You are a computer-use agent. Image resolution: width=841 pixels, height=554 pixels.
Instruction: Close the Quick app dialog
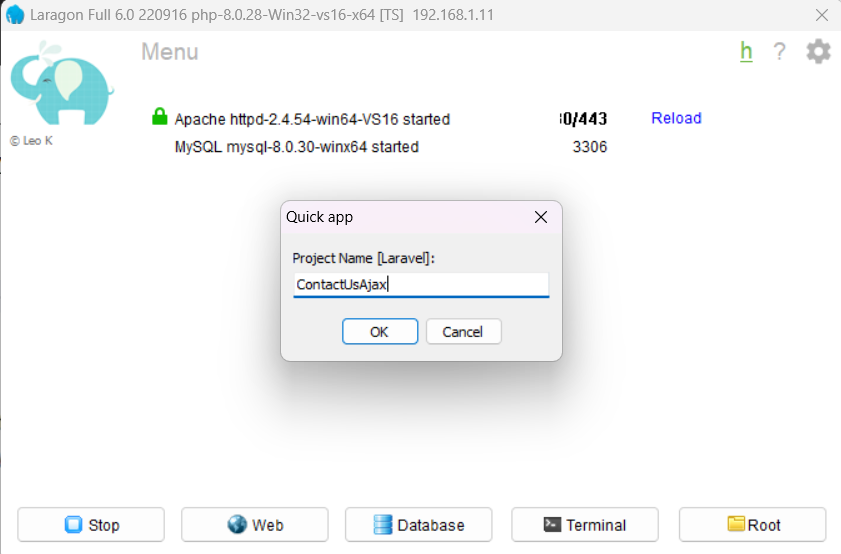(x=541, y=217)
